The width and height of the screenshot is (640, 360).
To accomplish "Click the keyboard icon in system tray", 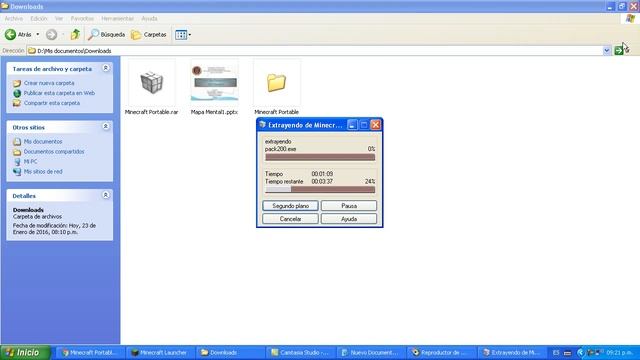I will [567, 353].
